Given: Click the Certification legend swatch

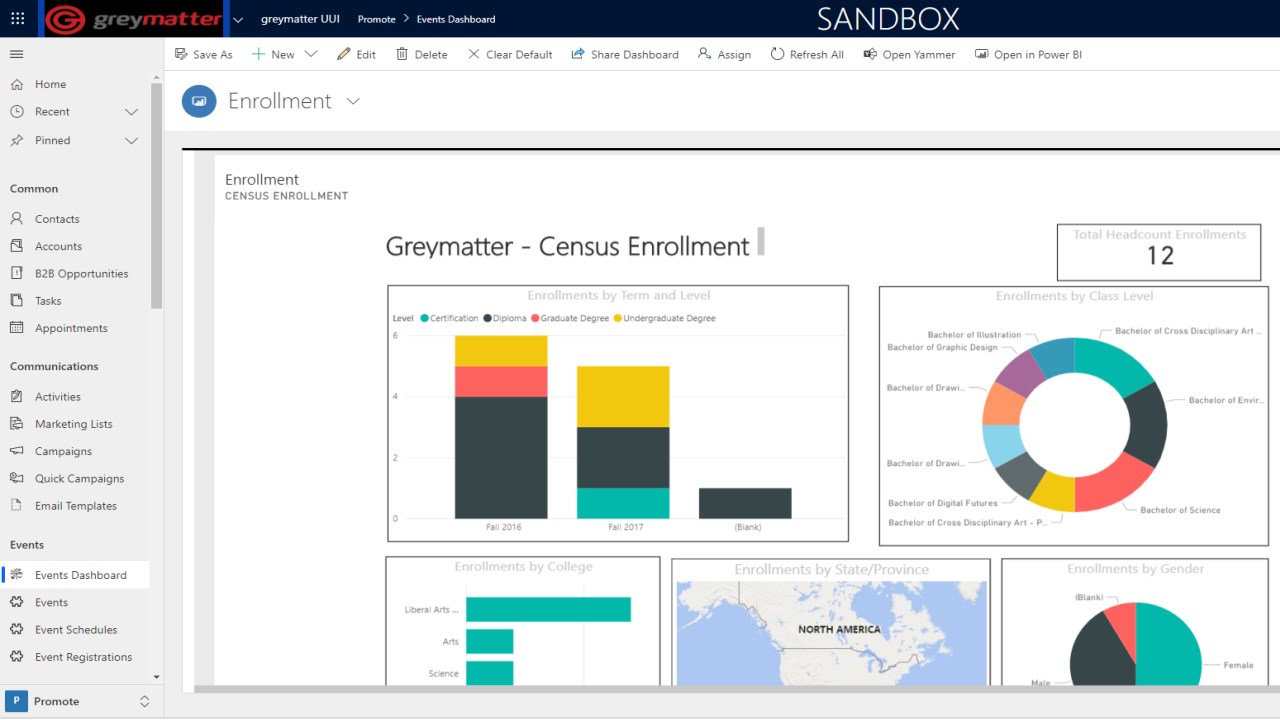Looking at the screenshot, I should tap(425, 318).
